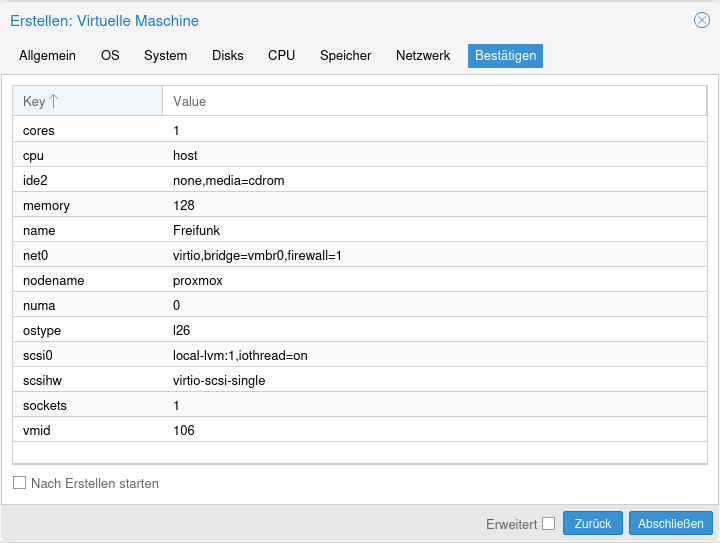Open the CPU tab
The height and width of the screenshot is (543, 720).
point(281,56)
